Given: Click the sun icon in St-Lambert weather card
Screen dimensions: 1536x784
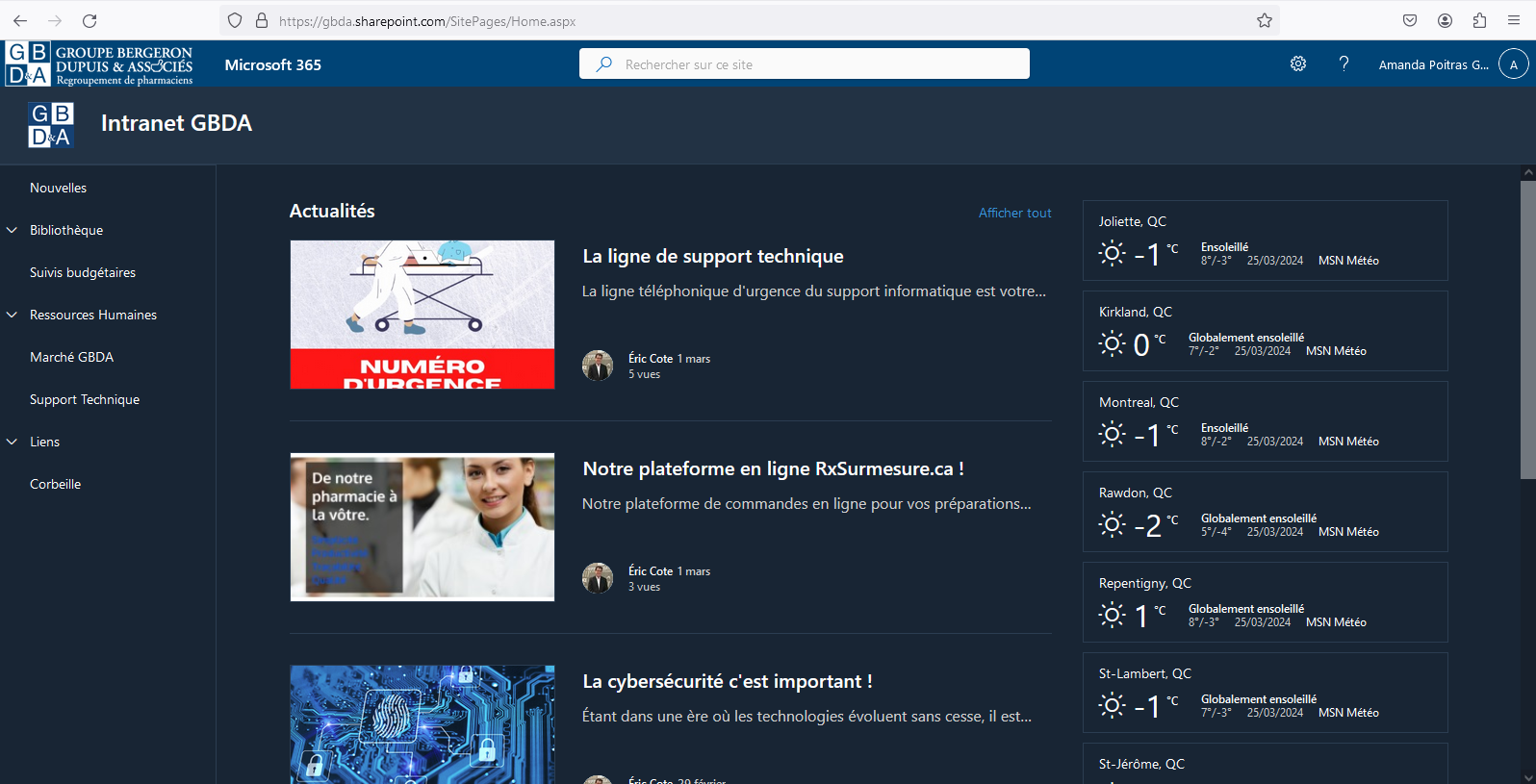Looking at the screenshot, I should click(x=1112, y=705).
